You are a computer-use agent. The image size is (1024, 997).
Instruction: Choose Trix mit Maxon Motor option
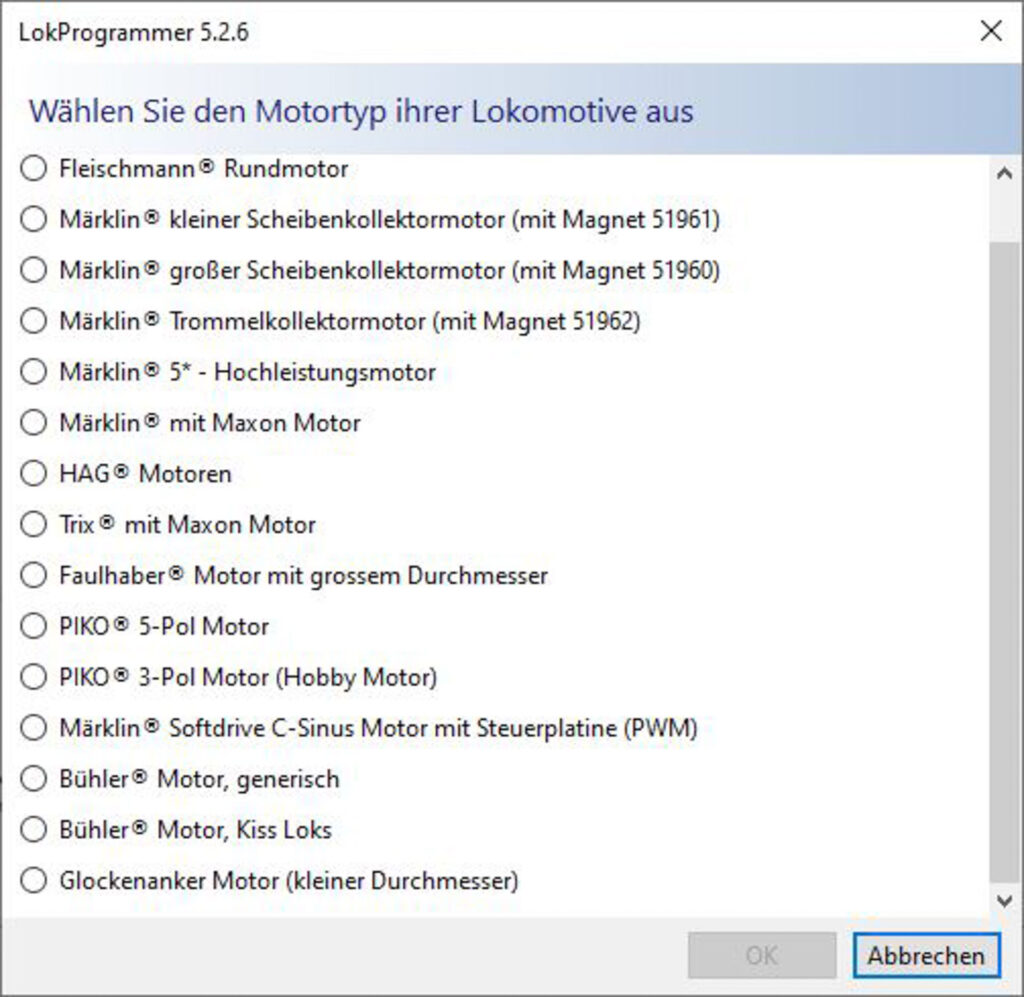(33, 524)
